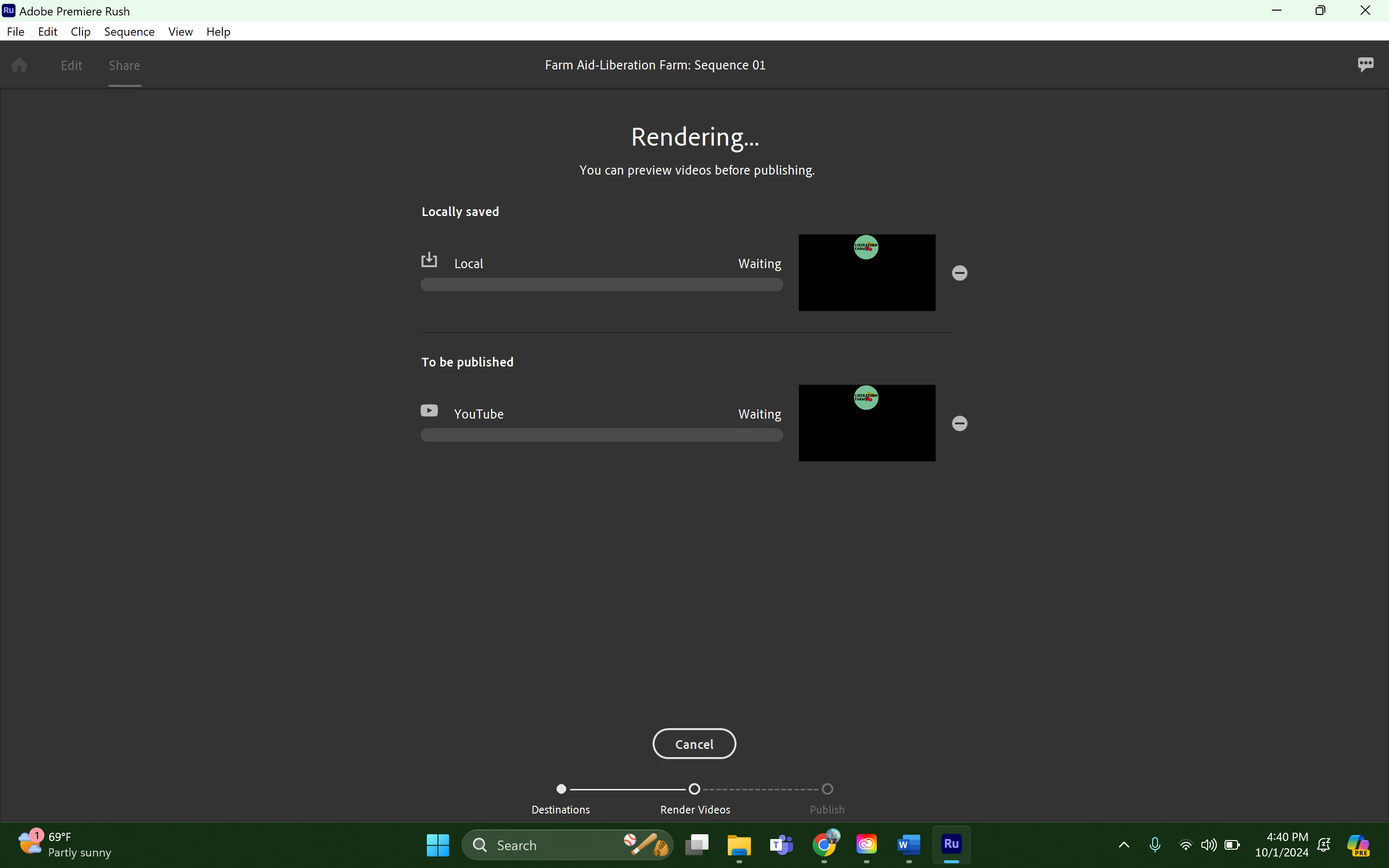The height and width of the screenshot is (868, 1389).
Task: Show hidden tray icons chevron
Action: [x=1124, y=844]
